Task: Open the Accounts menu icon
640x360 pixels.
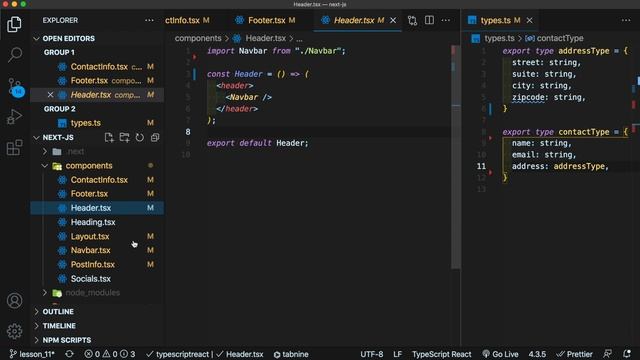Action: [x=14, y=301]
